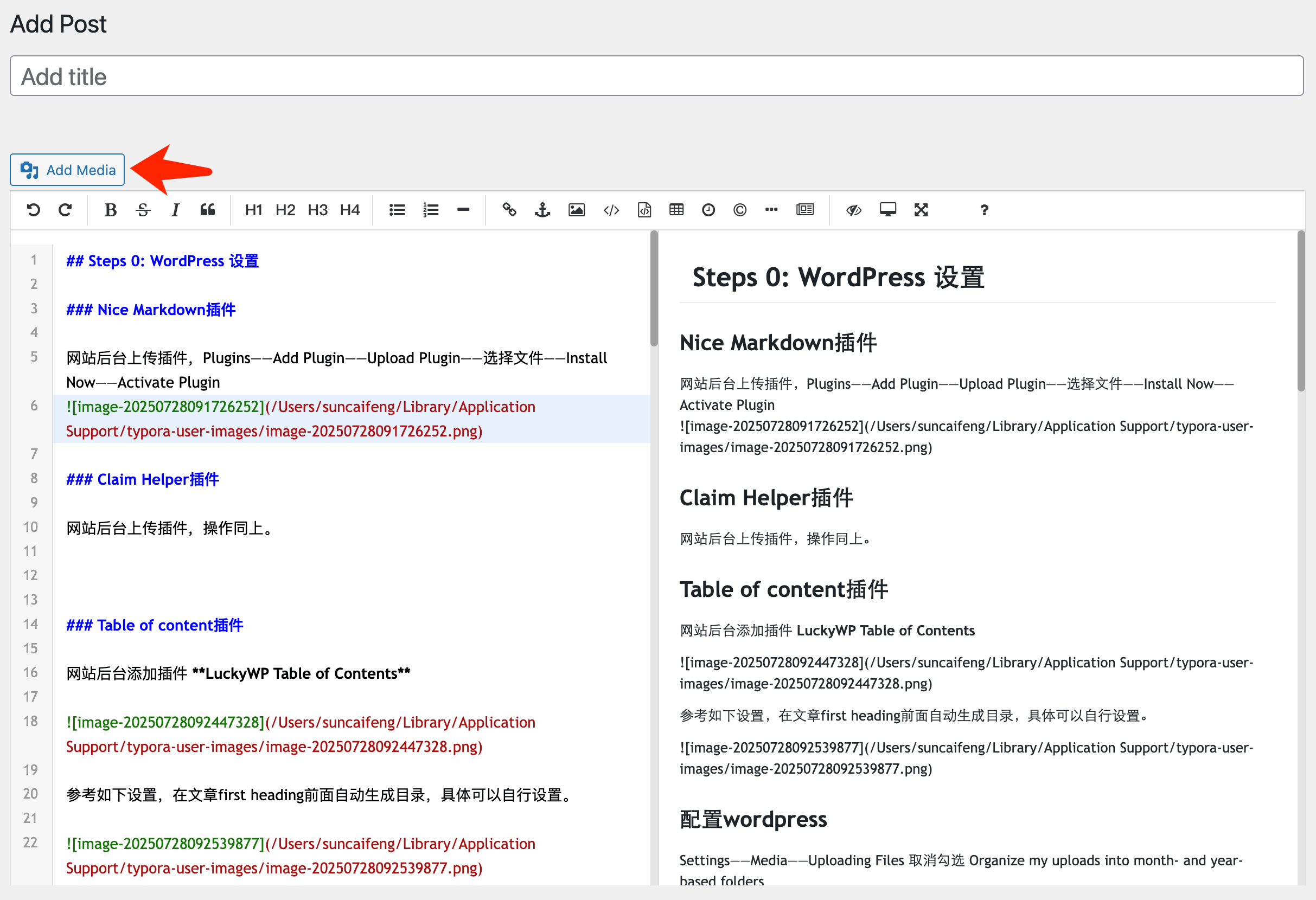Viewport: 1316px width, 900px height.
Task: Click the redo icon in editor toolbar
Action: coord(65,210)
